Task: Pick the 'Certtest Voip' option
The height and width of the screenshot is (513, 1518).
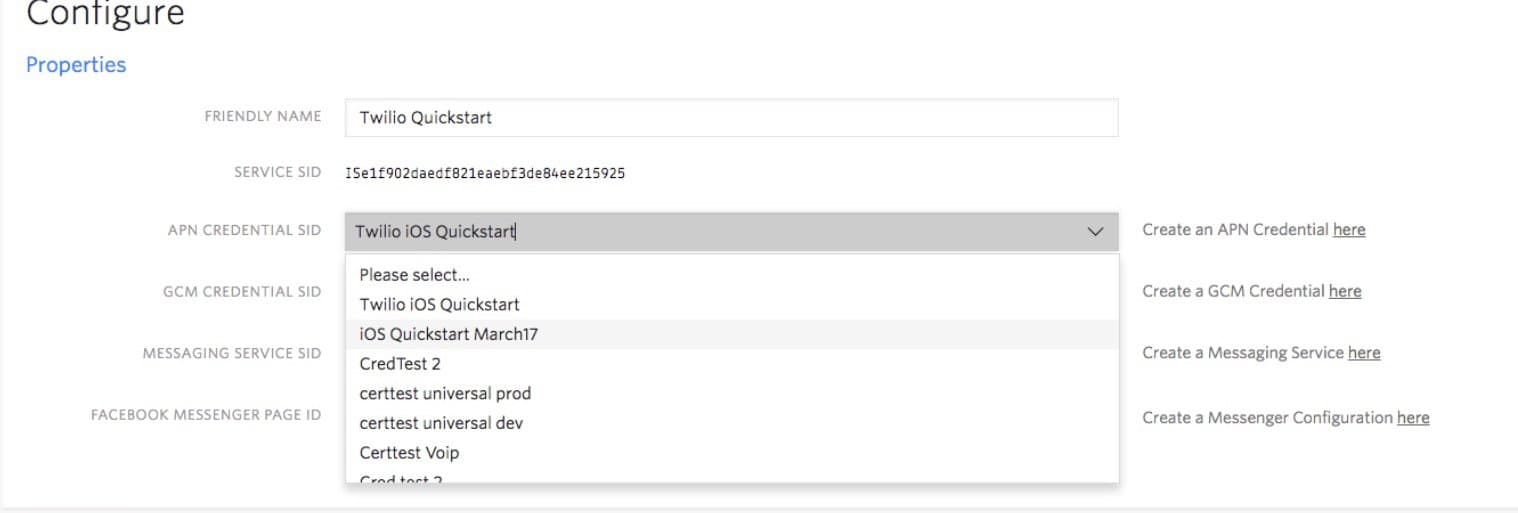Action: [x=409, y=453]
